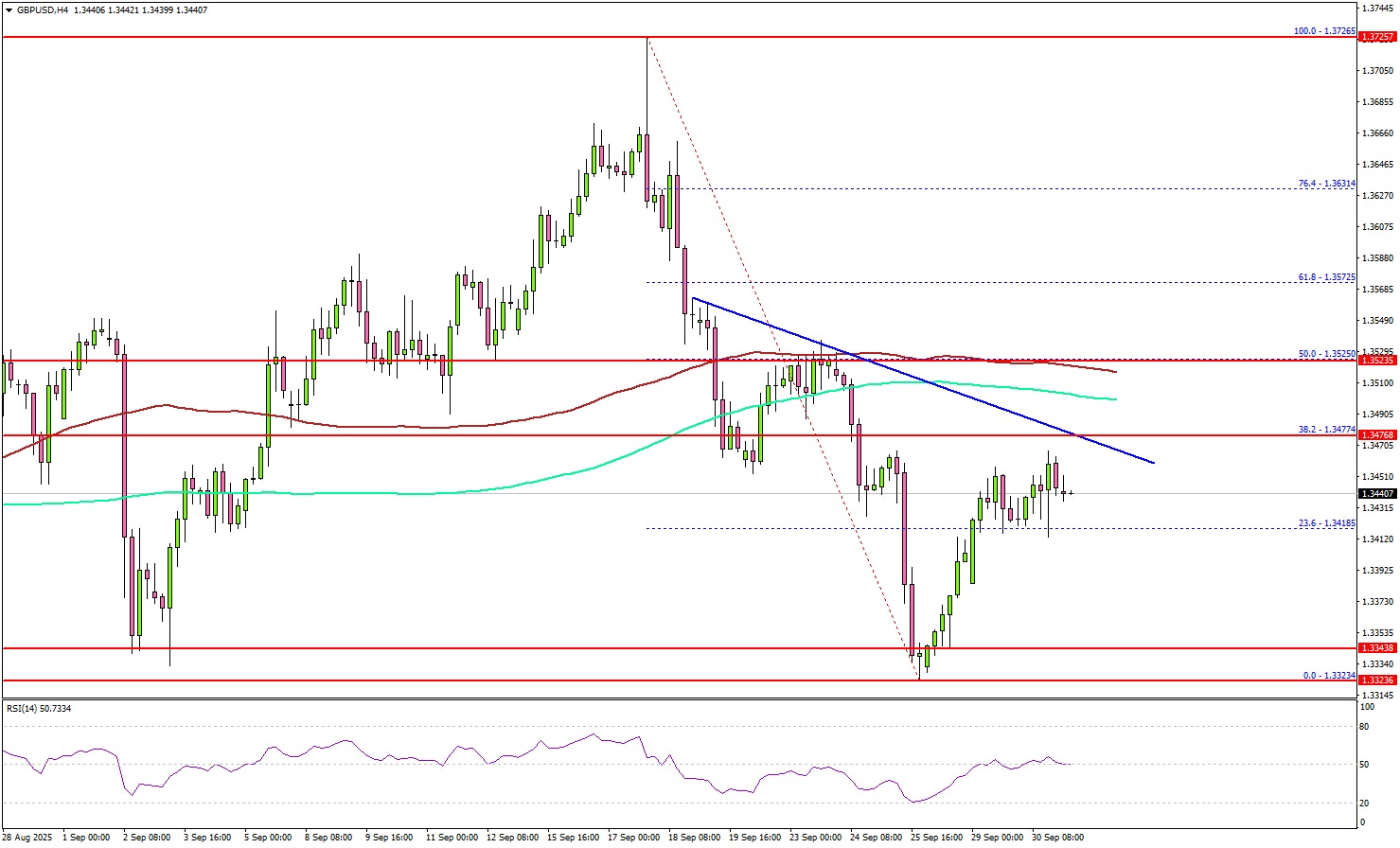Click the dropdown arrow beside GBPUSD,H4
The image size is (1400, 848).
pos(9,10)
